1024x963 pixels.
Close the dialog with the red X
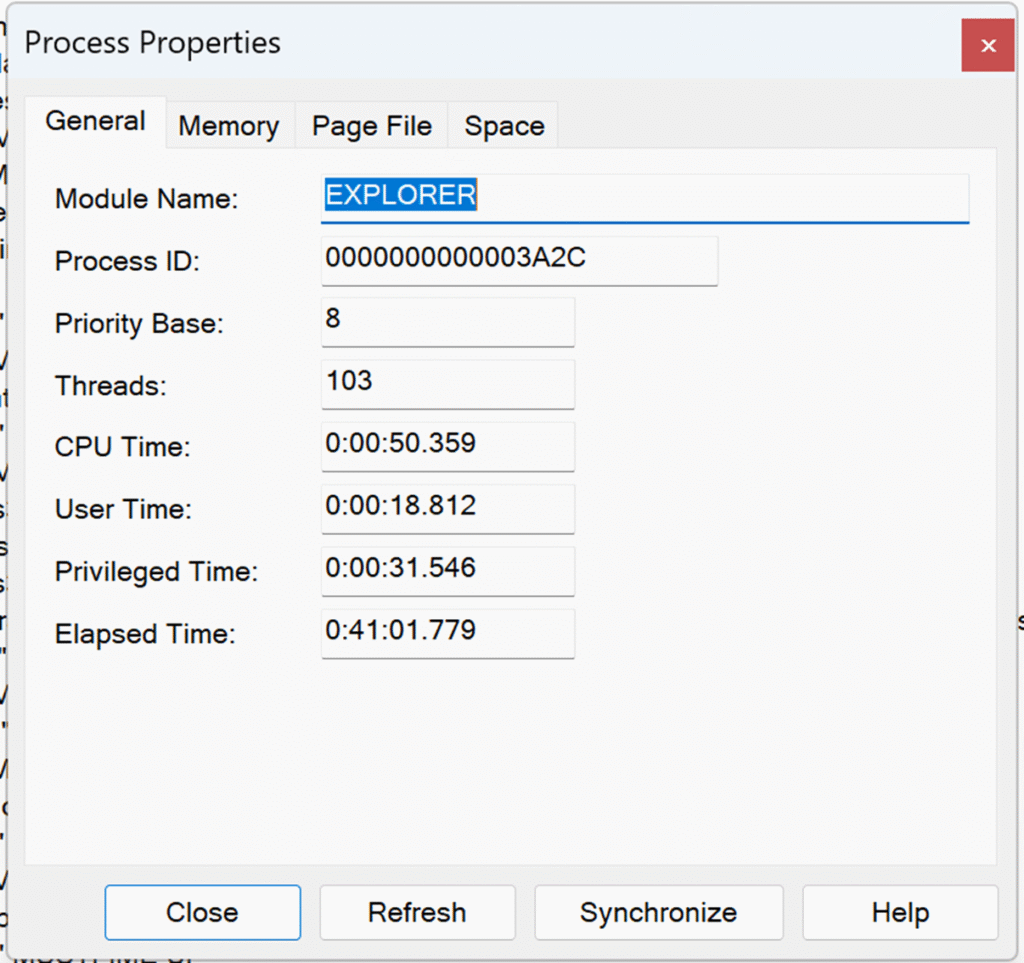(x=987, y=45)
